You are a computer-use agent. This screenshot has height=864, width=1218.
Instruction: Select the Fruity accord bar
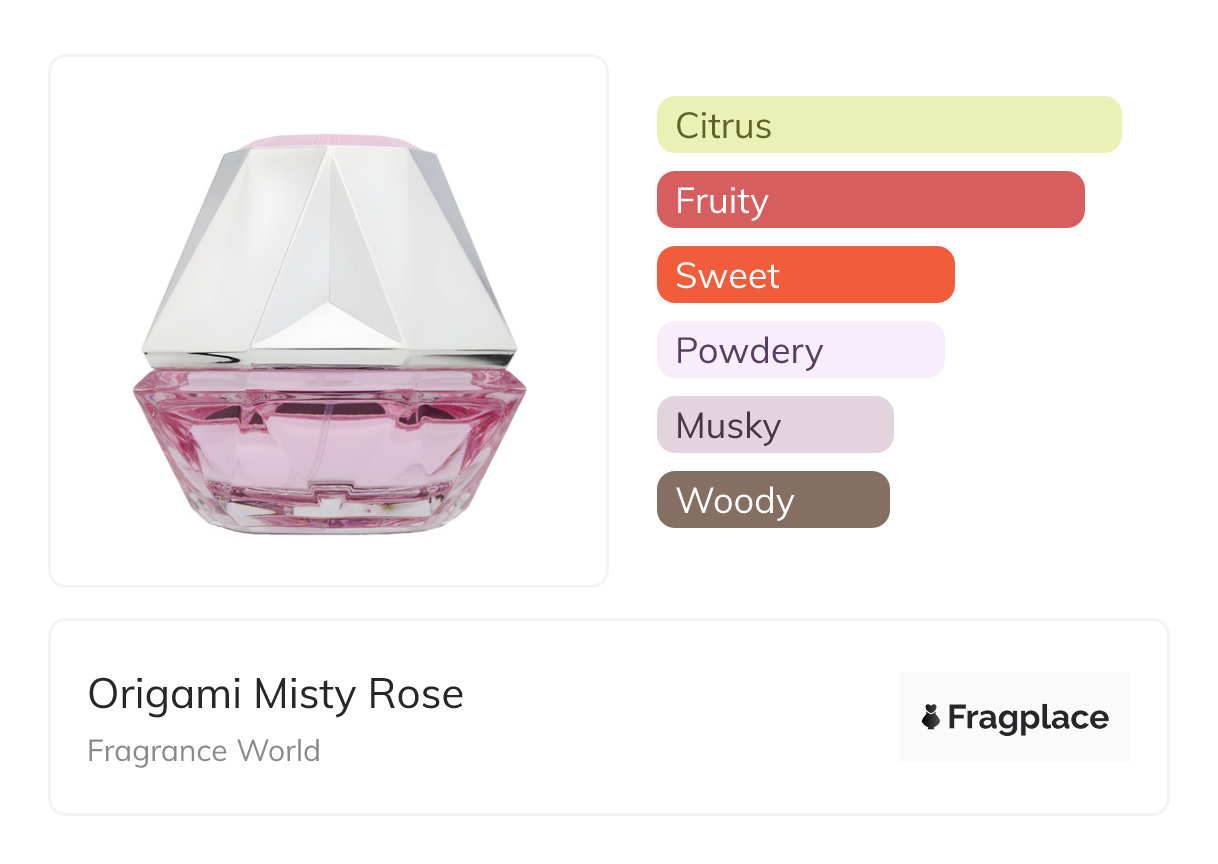pyautogui.click(x=870, y=200)
